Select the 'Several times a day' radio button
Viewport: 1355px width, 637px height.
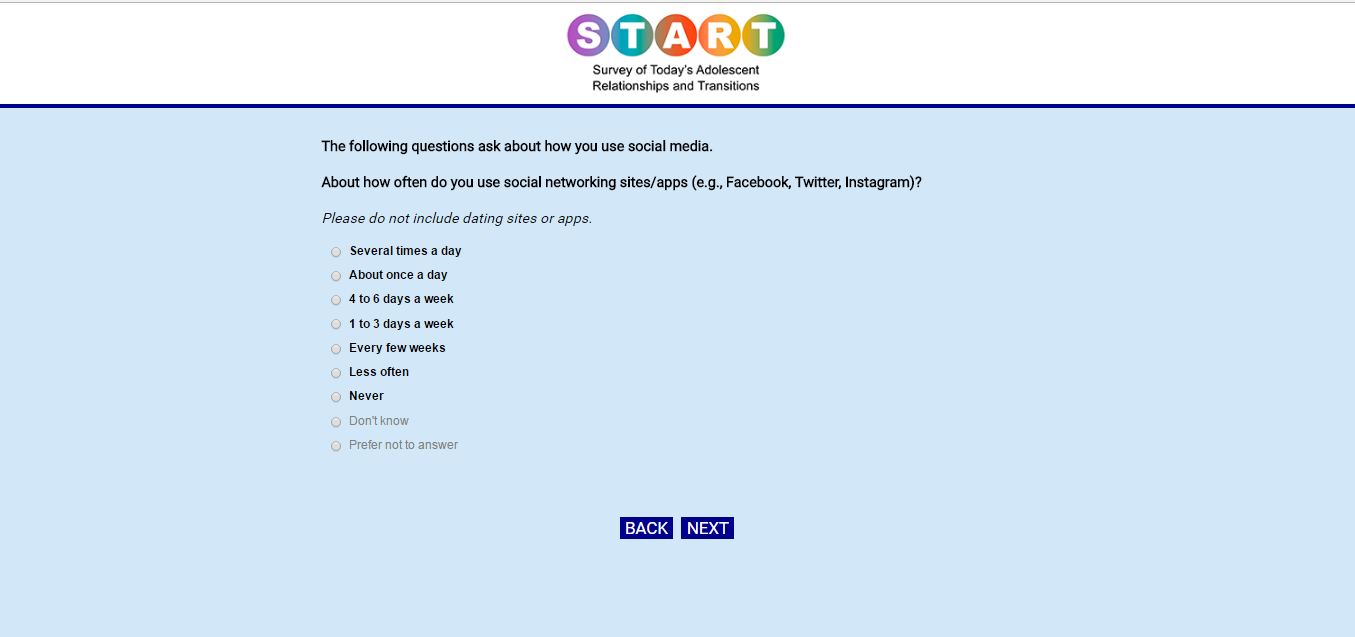click(336, 252)
